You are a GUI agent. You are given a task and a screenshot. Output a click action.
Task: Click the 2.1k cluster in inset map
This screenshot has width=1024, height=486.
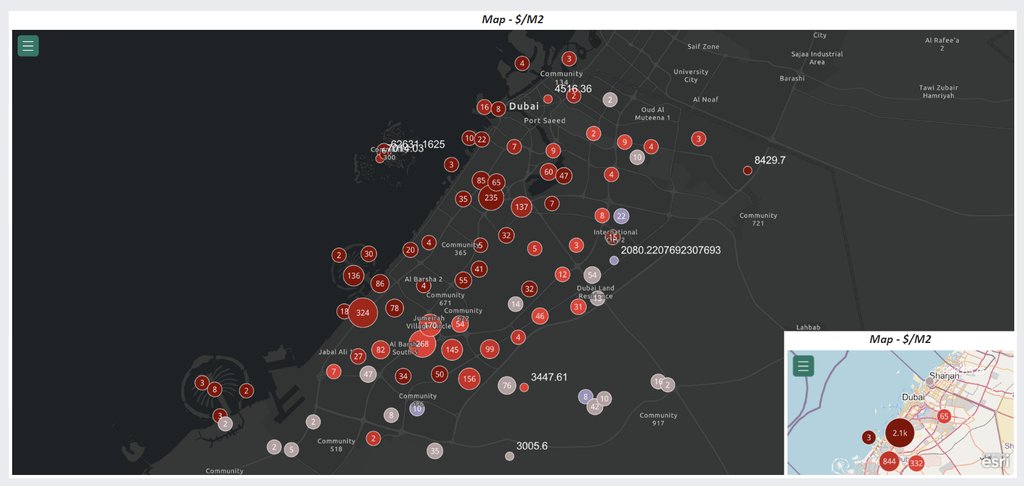pos(900,433)
